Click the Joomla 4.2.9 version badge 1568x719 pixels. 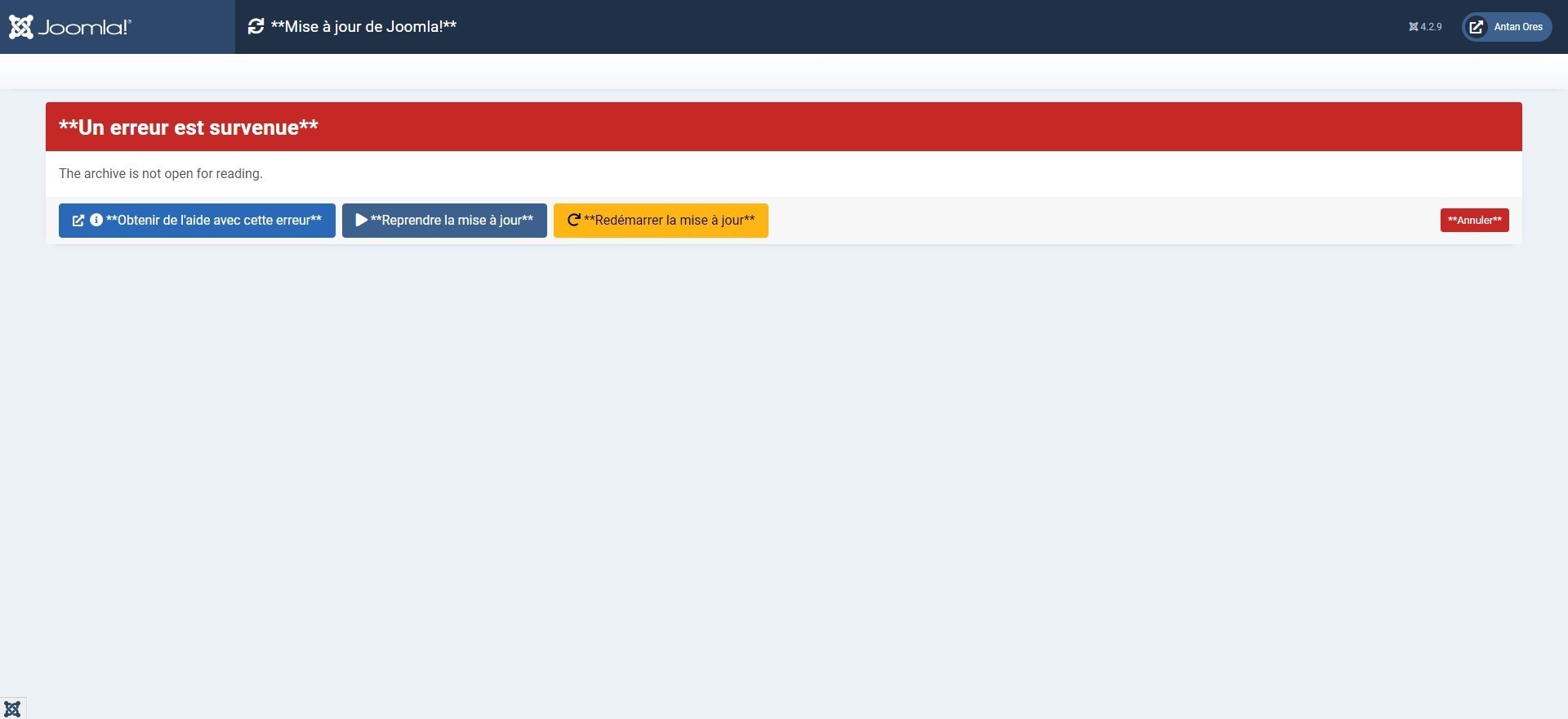click(1425, 27)
